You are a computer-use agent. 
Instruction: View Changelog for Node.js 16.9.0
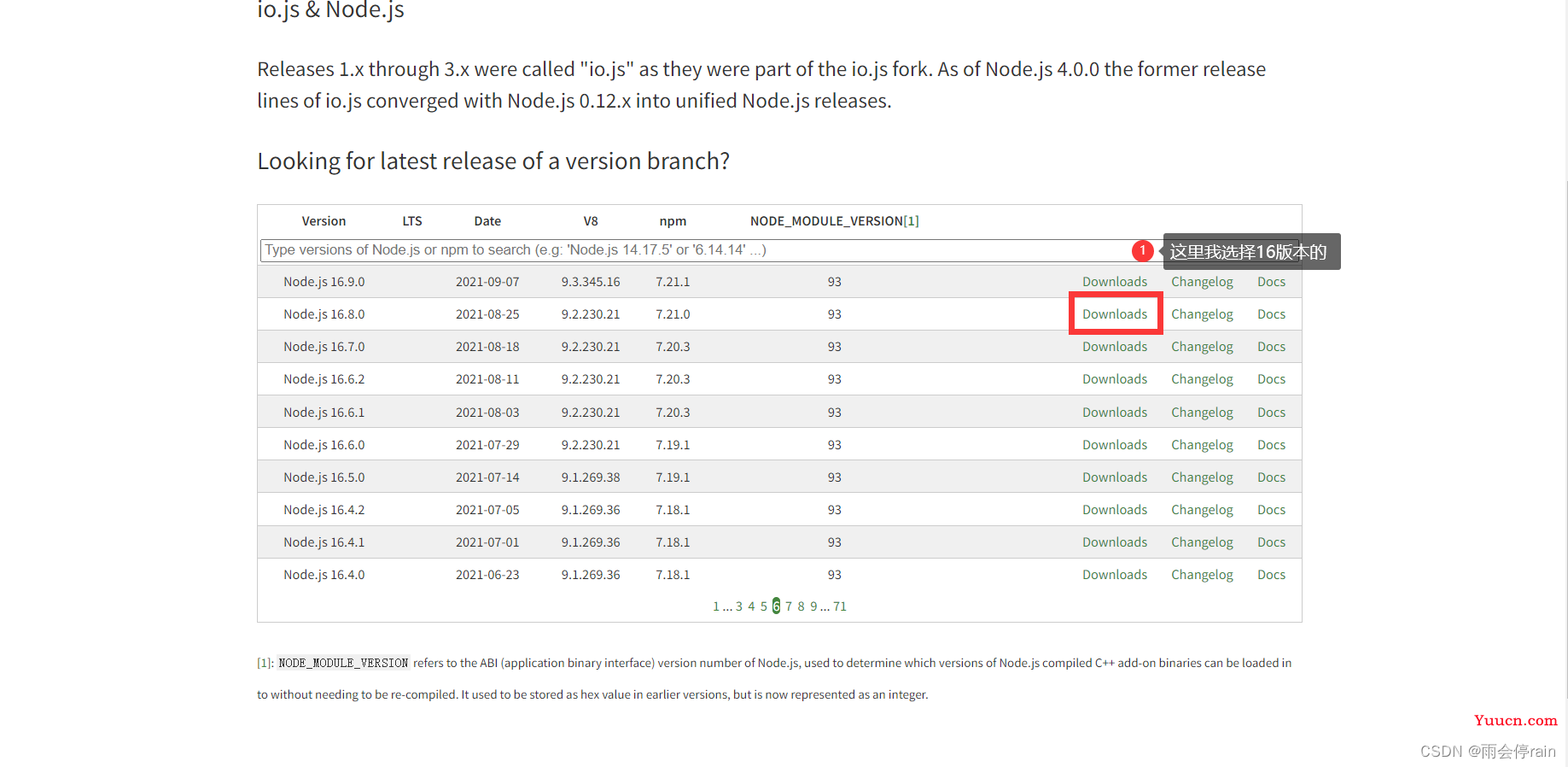1202,282
